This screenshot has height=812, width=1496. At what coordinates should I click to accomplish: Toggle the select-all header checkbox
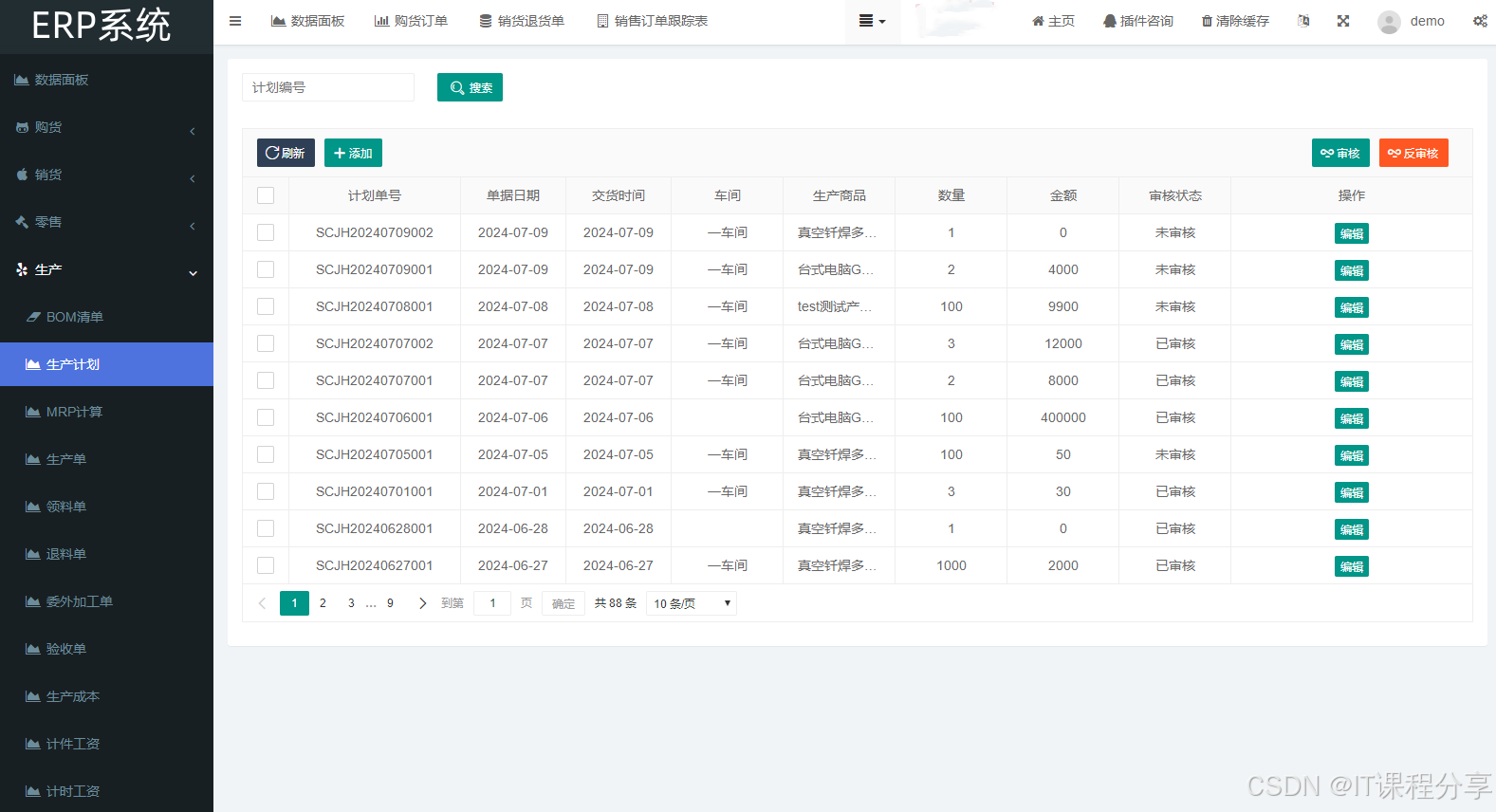click(x=266, y=195)
